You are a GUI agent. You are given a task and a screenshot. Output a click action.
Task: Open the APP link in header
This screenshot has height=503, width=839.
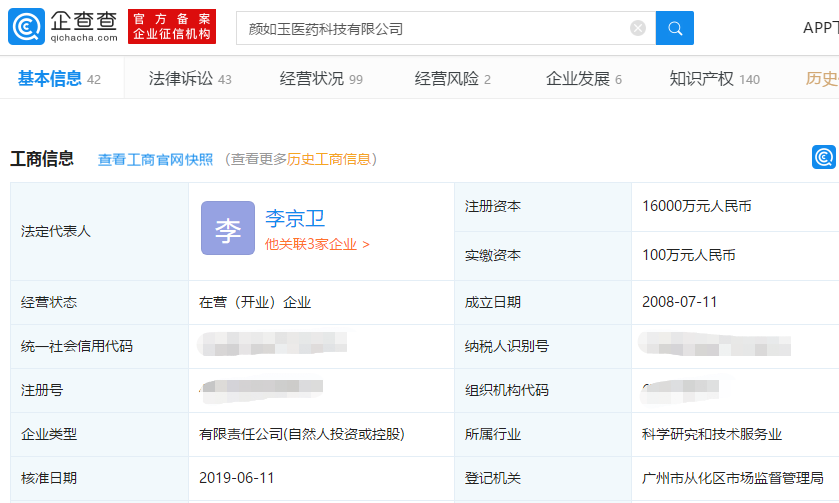pyautogui.click(x=821, y=28)
